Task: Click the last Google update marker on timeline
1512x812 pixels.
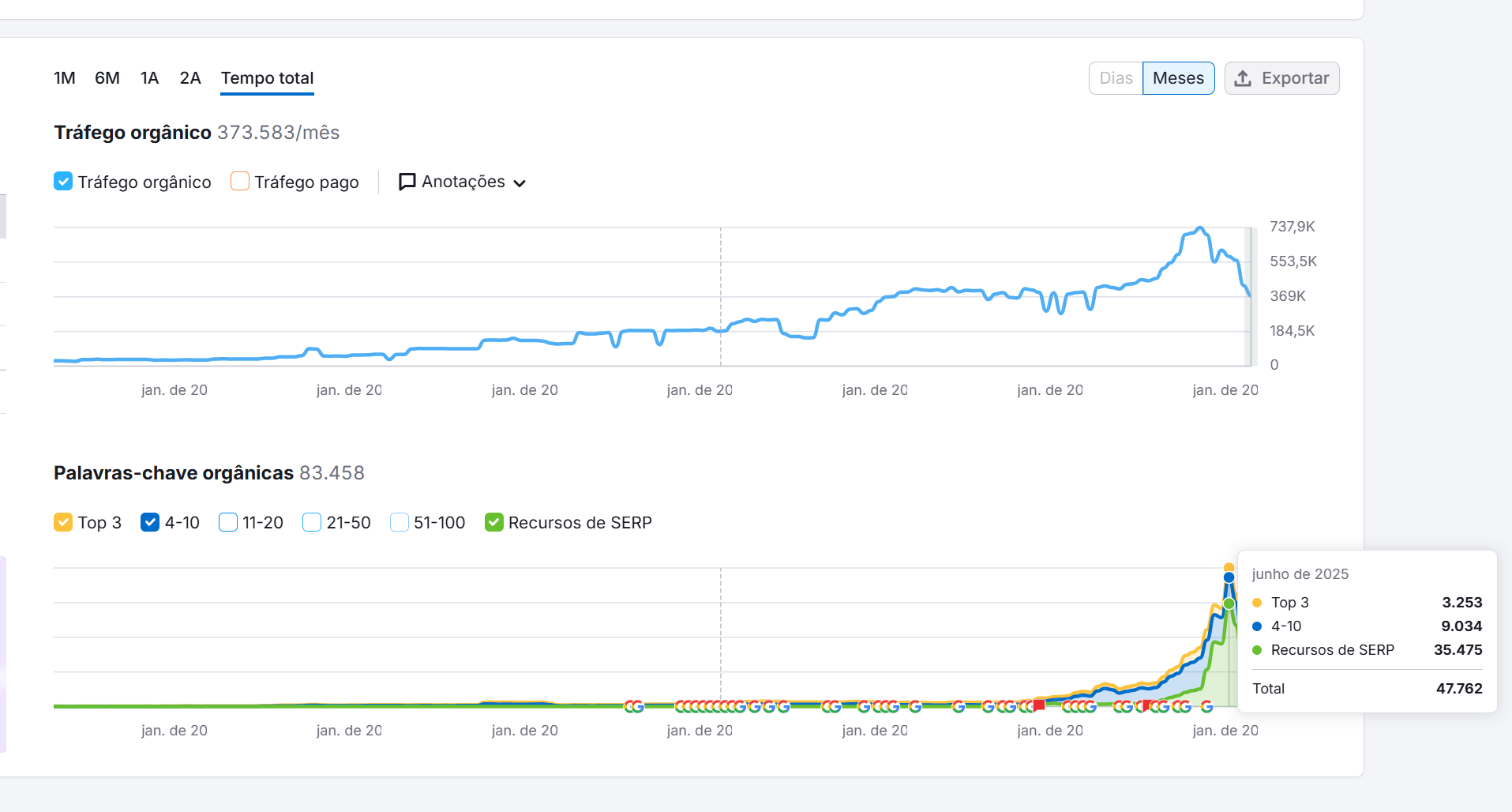Action: [x=1206, y=706]
